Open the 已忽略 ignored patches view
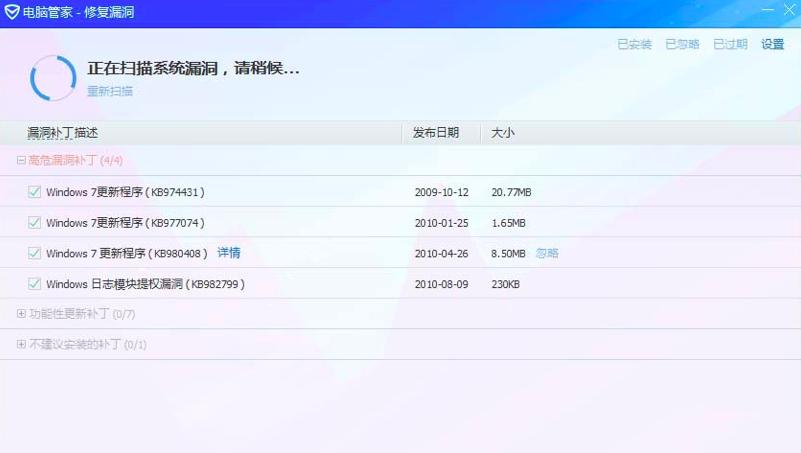Viewport: 801px width, 453px height. (682, 44)
